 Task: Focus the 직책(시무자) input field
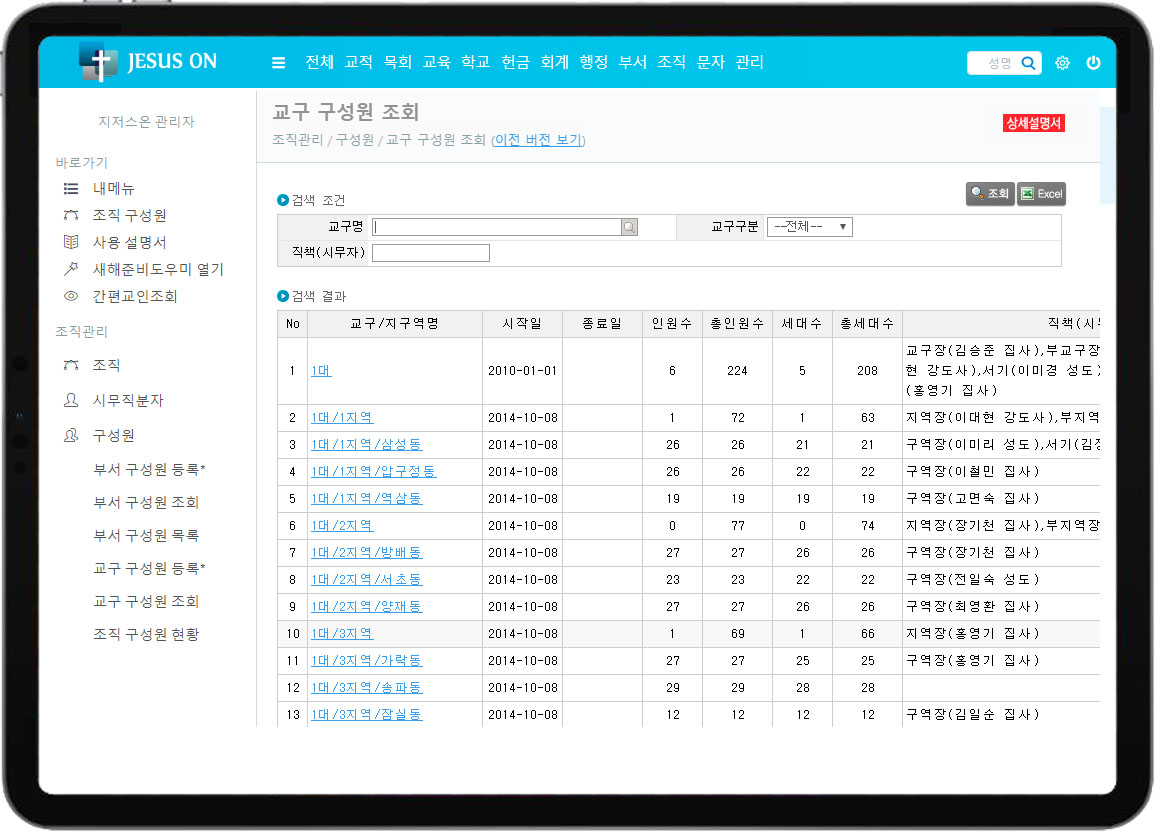pyautogui.click(x=430, y=253)
